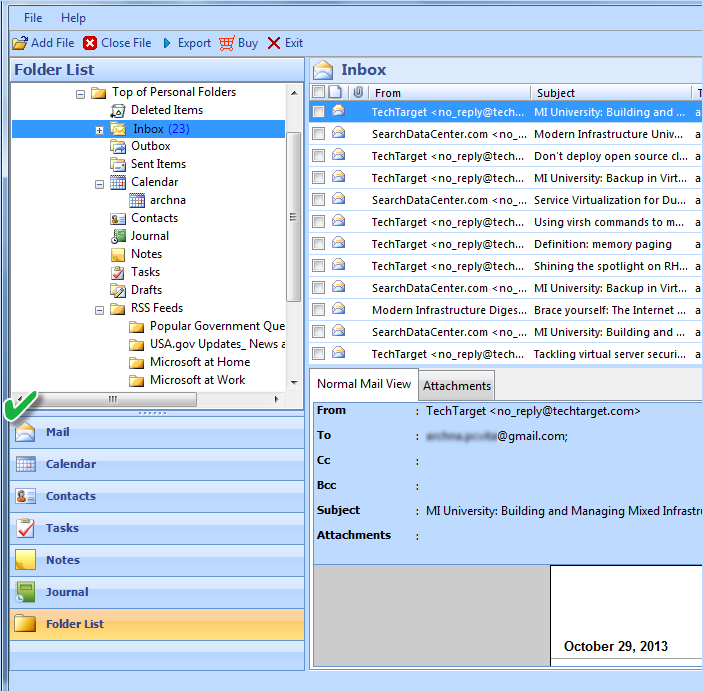The image size is (703, 692).
Task: Check the Tackling virtual server email checkbox
Action: click(318, 353)
